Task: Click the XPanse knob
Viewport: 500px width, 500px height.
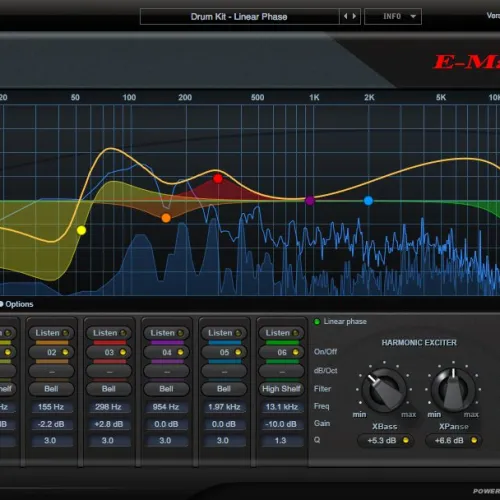Action: (x=453, y=389)
